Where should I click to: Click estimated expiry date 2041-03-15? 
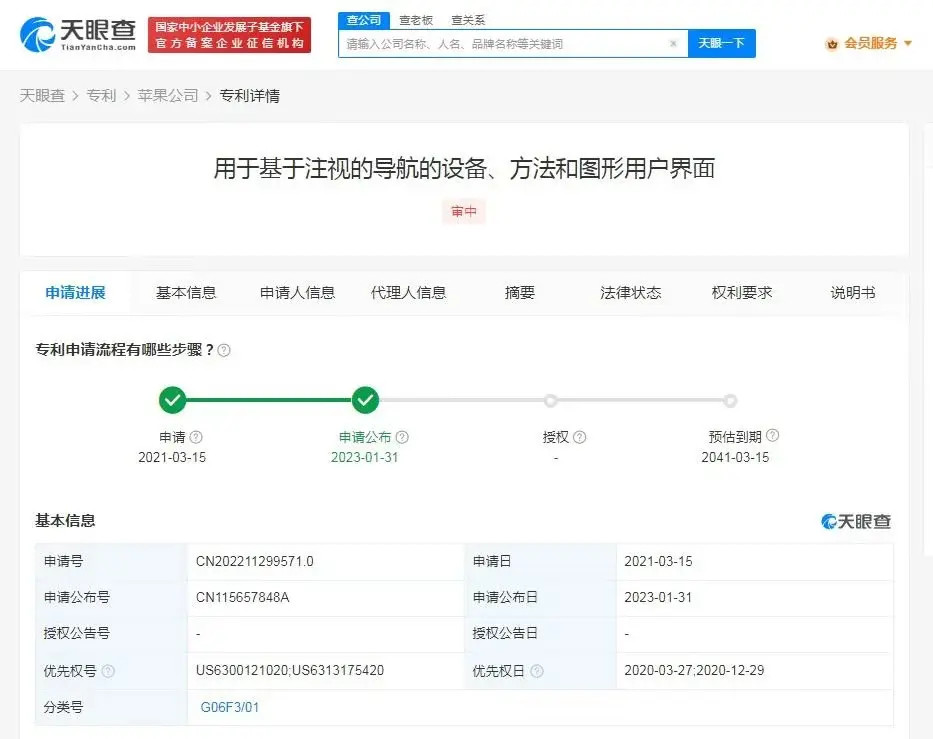[x=735, y=458]
